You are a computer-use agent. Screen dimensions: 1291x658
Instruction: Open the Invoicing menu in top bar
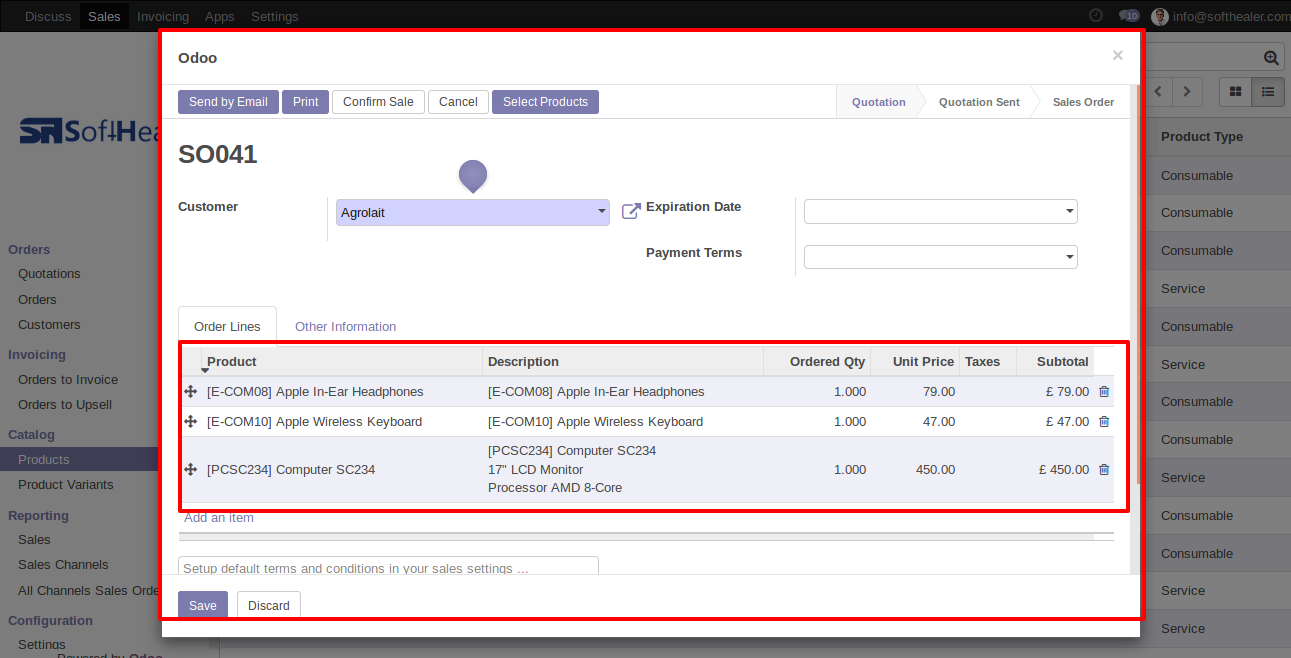163,16
